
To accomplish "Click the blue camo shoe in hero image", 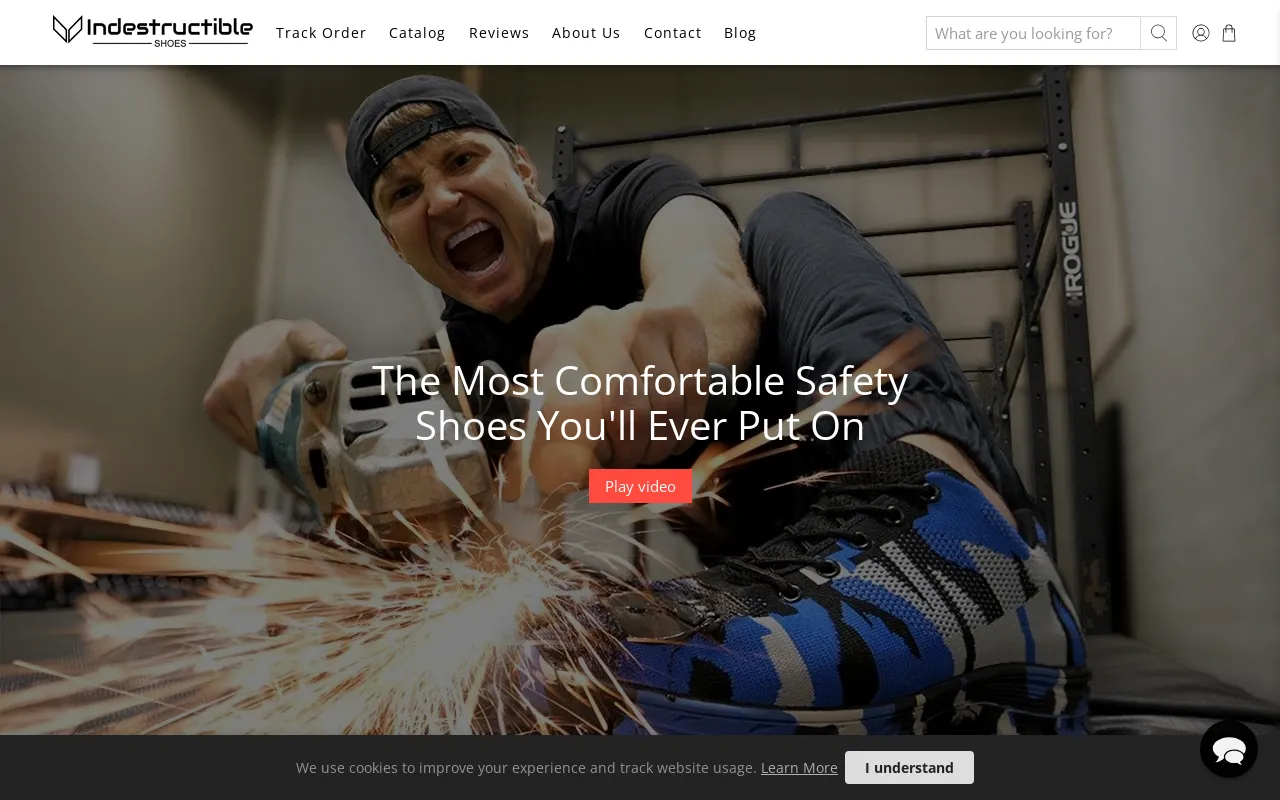I will [880, 600].
